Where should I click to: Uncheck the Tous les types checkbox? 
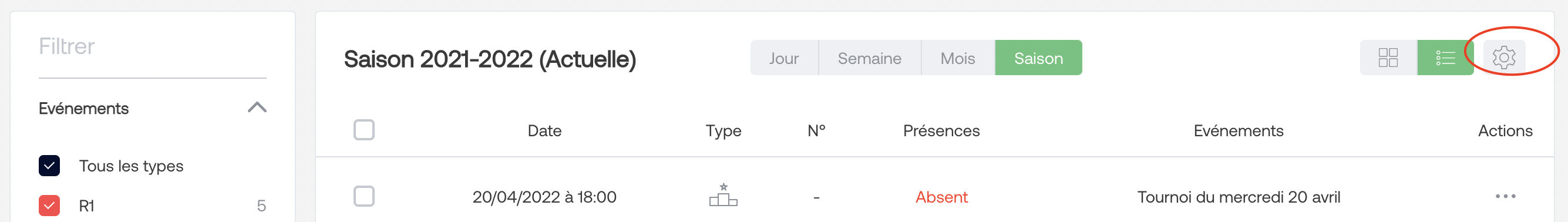[x=49, y=166]
